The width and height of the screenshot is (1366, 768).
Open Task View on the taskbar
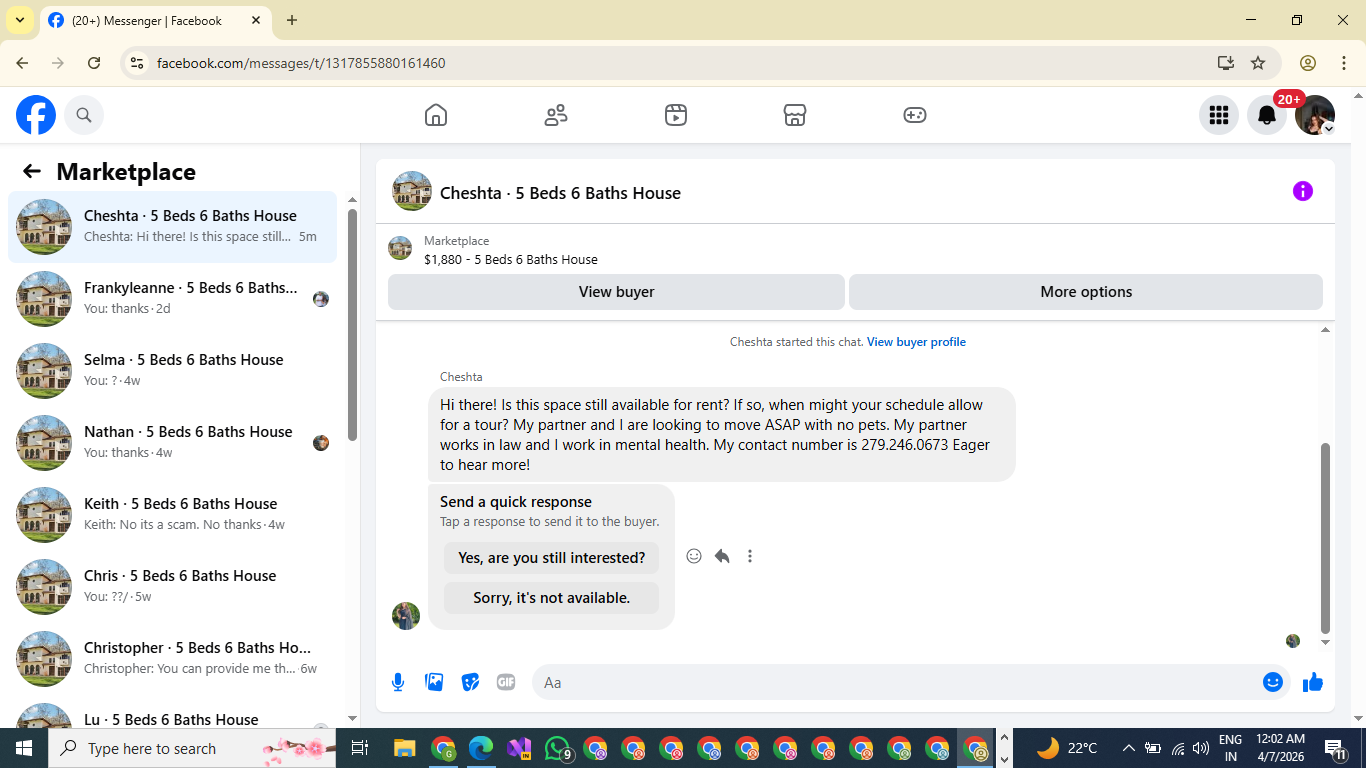(x=361, y=748)
